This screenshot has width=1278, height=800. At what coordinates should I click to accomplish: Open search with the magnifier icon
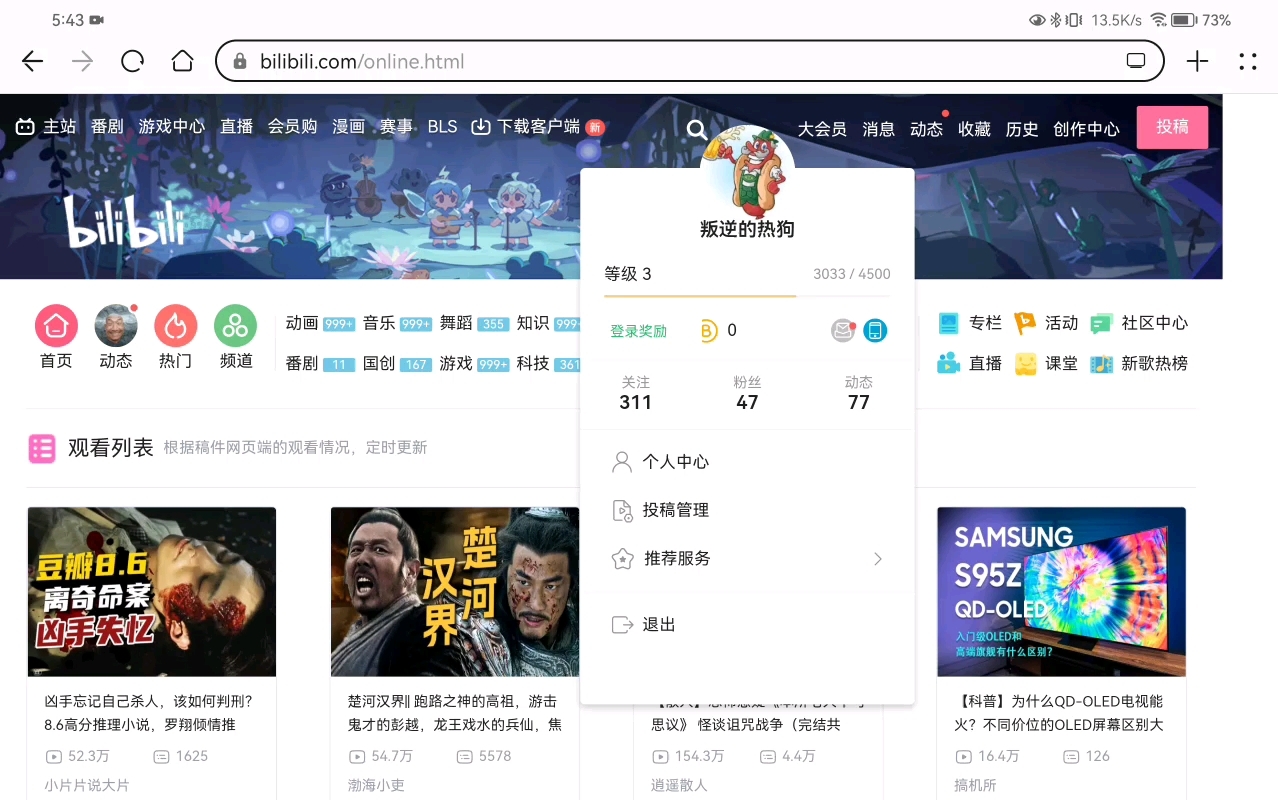(696, 128)
